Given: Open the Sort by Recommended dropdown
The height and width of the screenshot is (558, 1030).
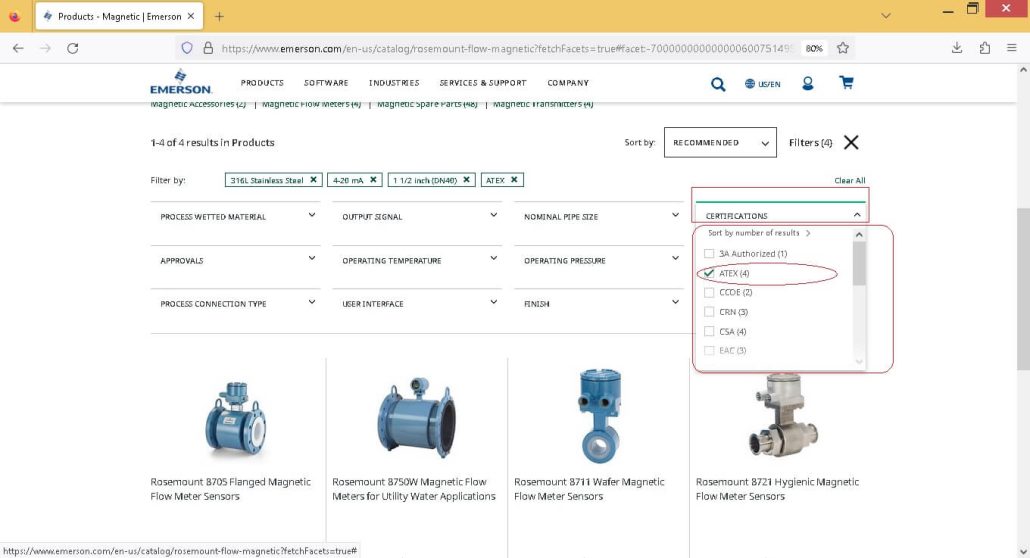Looking at the screenshot, I should [x=720, y=142].
